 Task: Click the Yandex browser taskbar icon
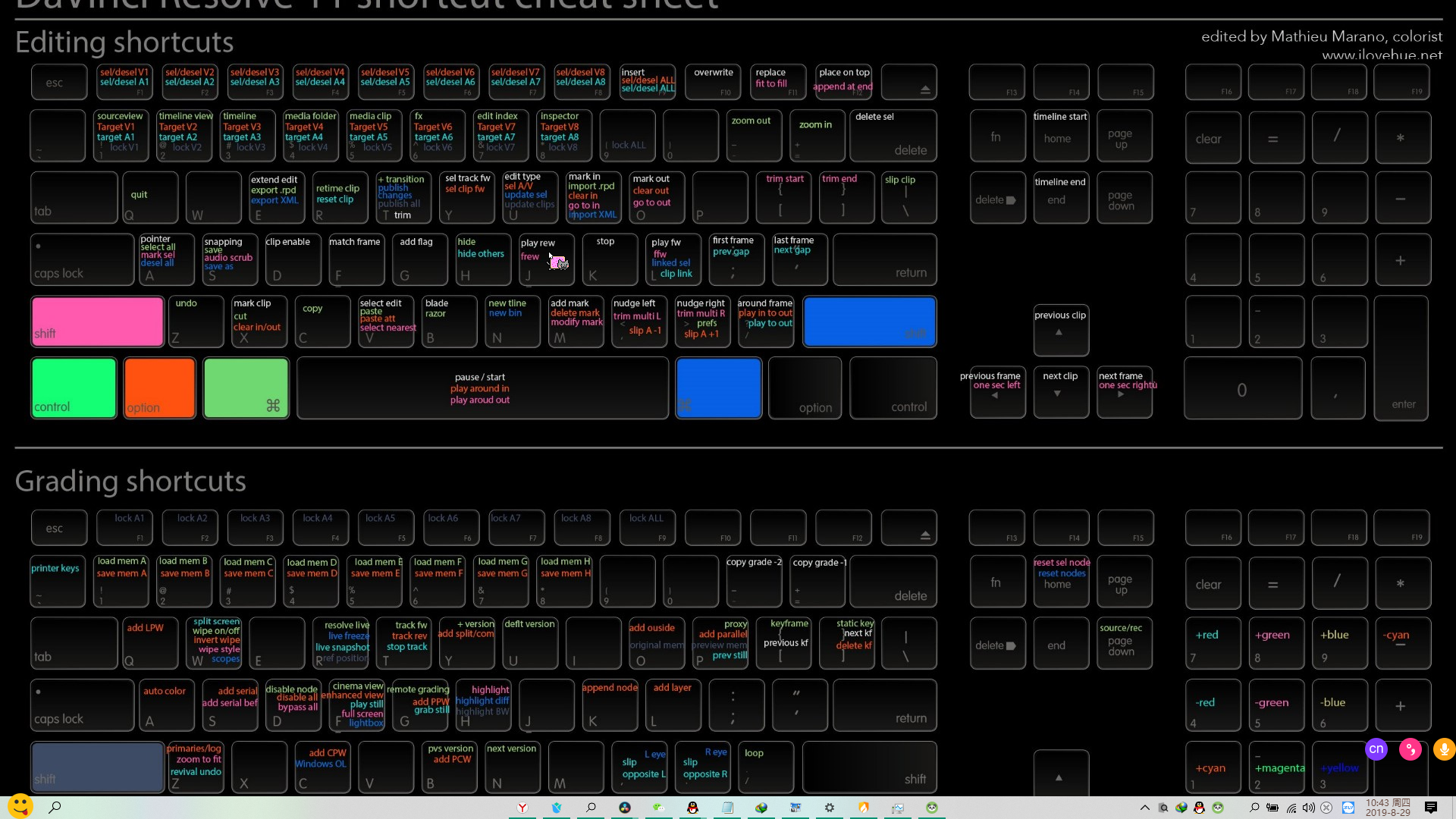pyautogui.click(x=522, y=808)
